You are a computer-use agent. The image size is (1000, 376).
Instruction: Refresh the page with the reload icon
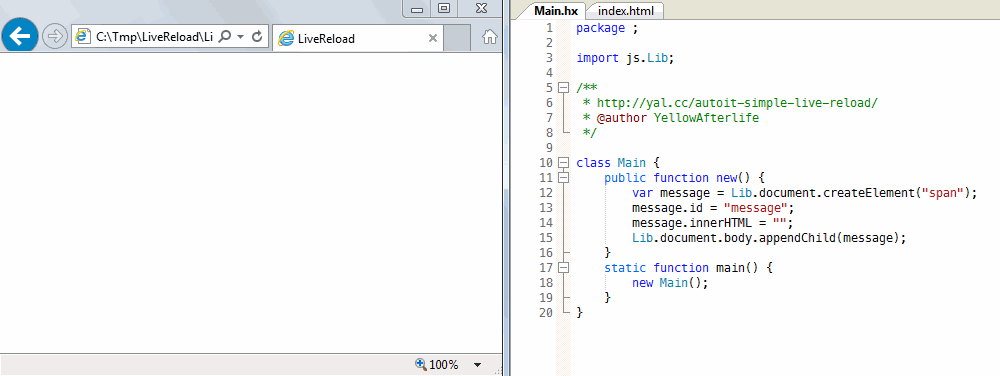tap(257, 37)
